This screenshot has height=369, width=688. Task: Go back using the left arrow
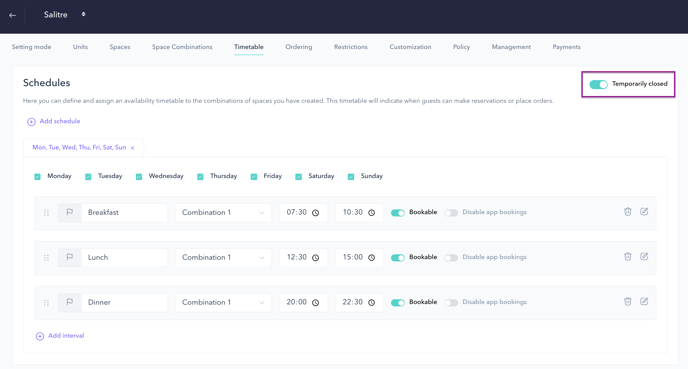(12, 15)
